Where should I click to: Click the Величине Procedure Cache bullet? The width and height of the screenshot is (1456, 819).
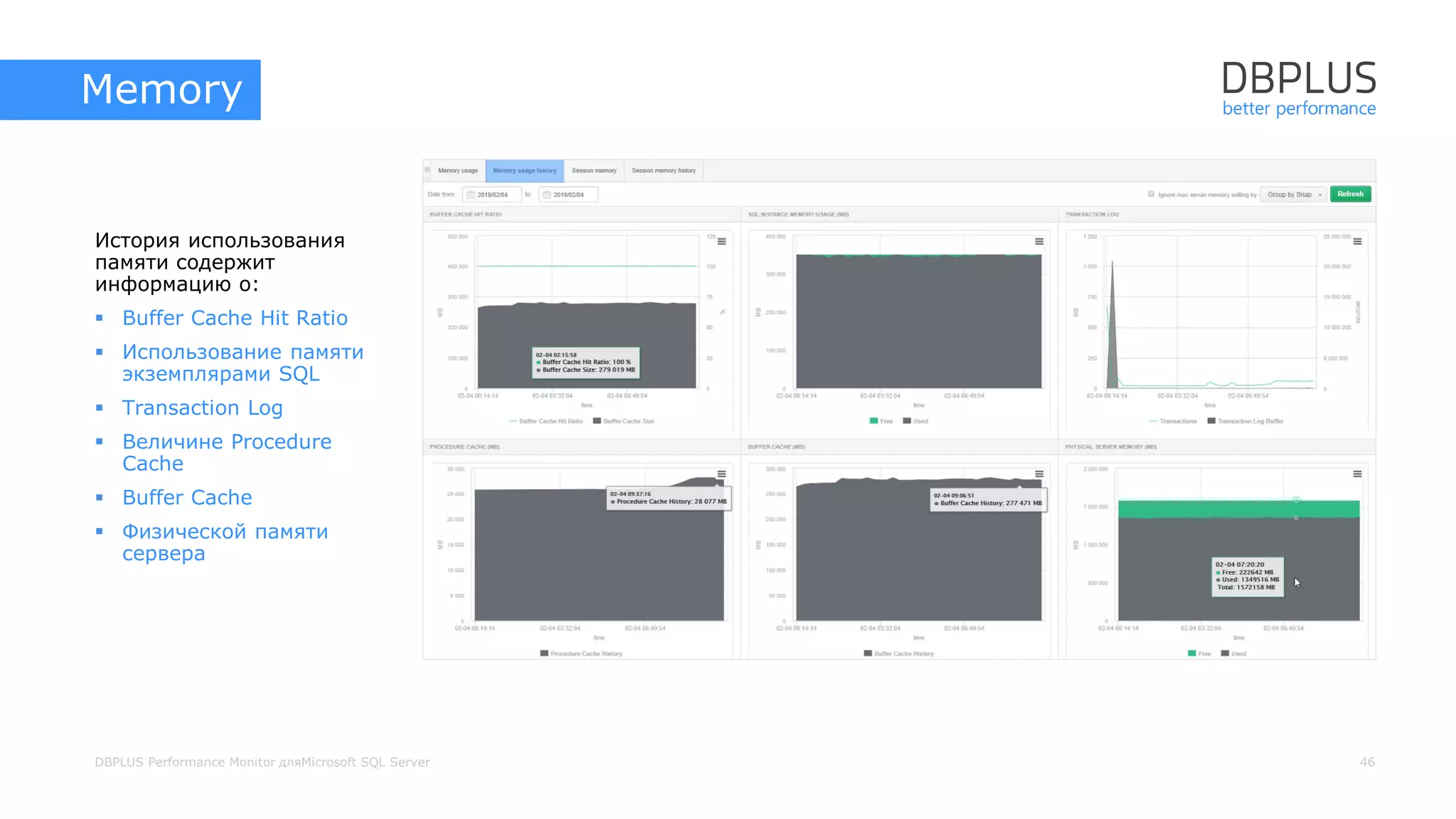(x=227, y=452)
